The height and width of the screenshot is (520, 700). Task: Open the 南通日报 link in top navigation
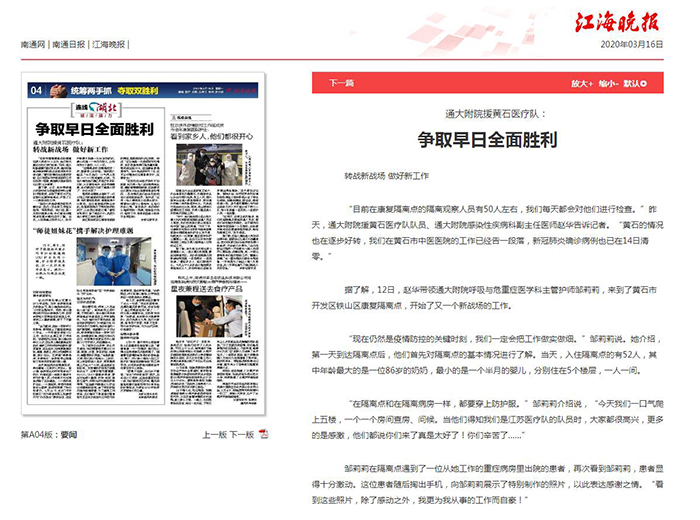69,45
